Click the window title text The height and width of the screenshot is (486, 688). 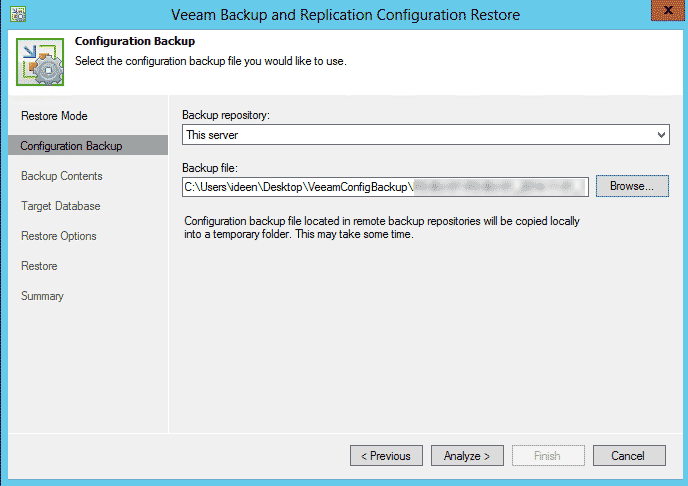click(x=345, y=15)
